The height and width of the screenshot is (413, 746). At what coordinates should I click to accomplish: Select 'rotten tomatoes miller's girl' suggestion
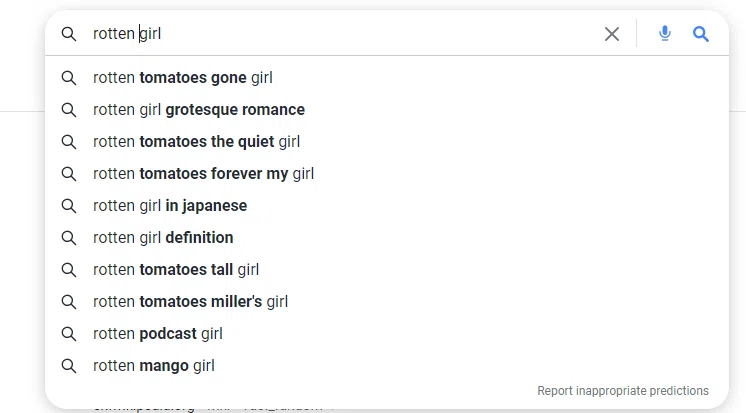(x=387, y=302)
